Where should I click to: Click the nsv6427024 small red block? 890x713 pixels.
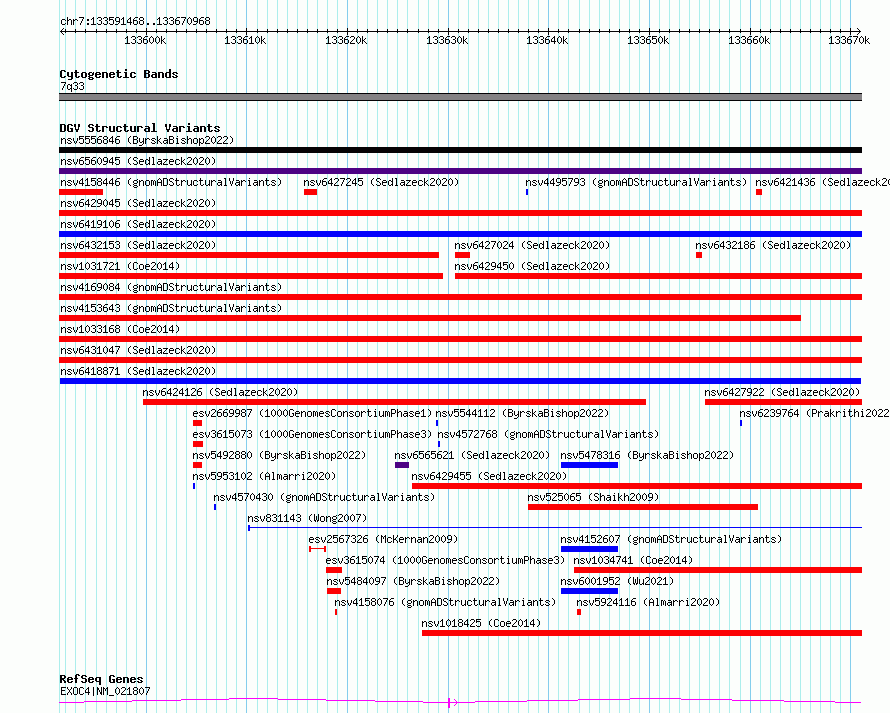[x=463, y=255]
